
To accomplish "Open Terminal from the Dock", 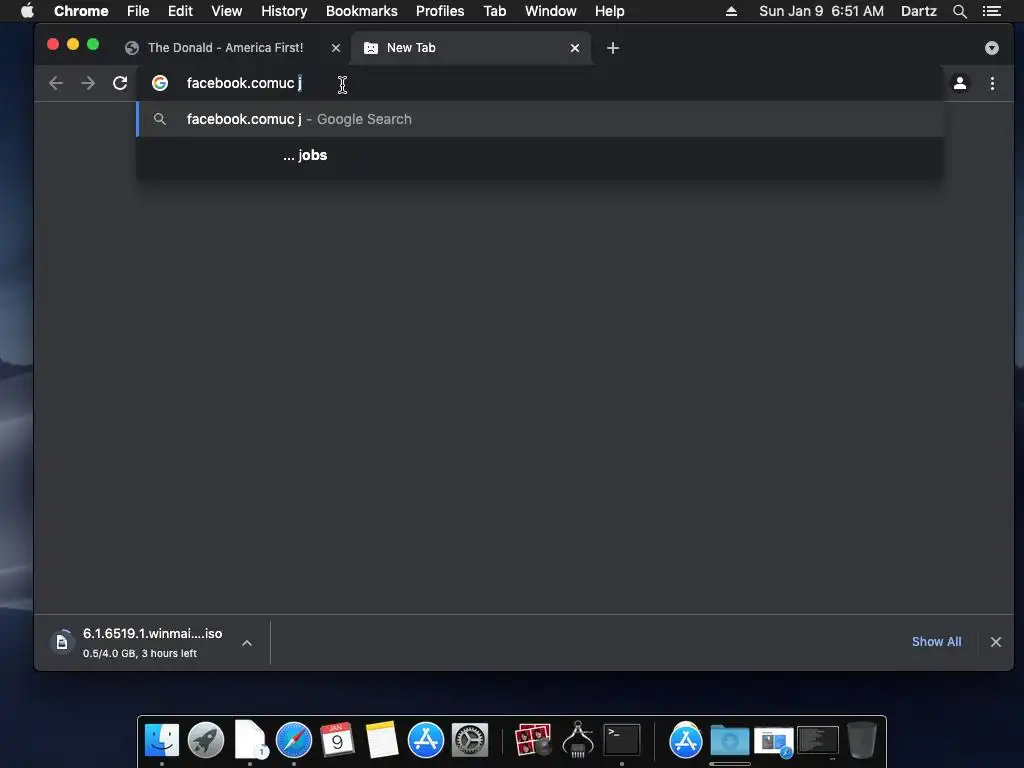I will 622,740.
